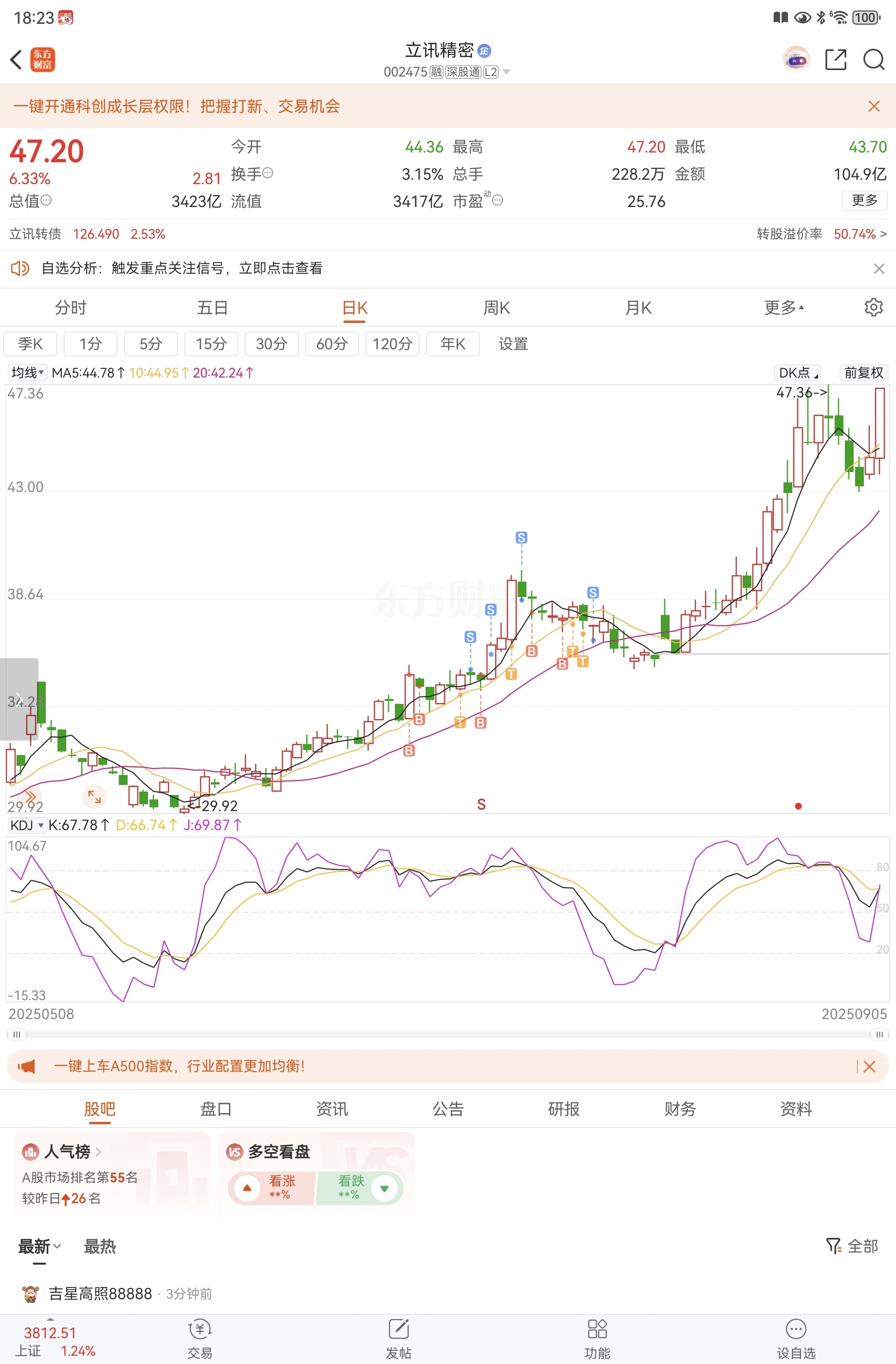896x1364 pixels.
Task: Select 30分 period option
Action: [272, 344]
